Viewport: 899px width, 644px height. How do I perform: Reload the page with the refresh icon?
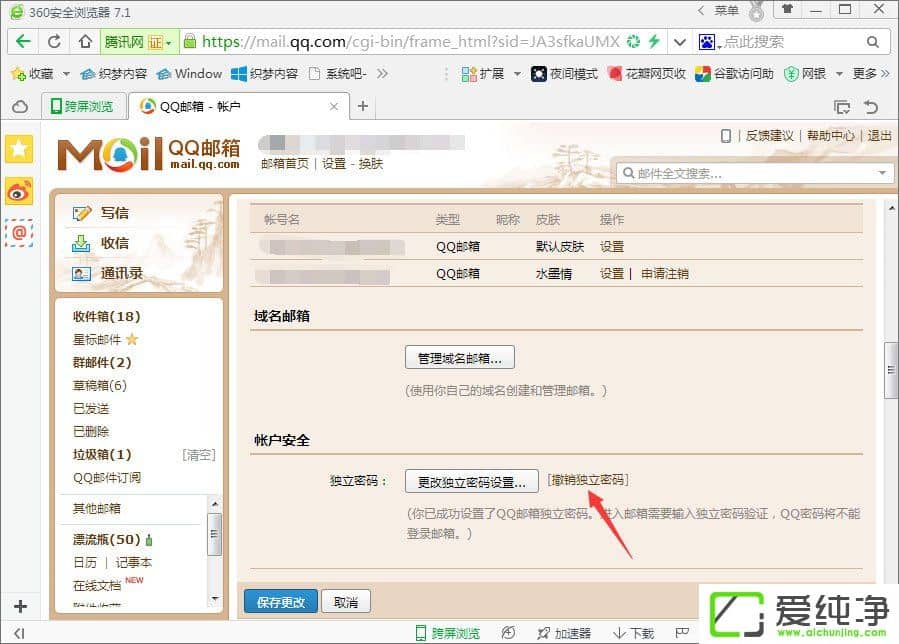(x=54, y=42)
